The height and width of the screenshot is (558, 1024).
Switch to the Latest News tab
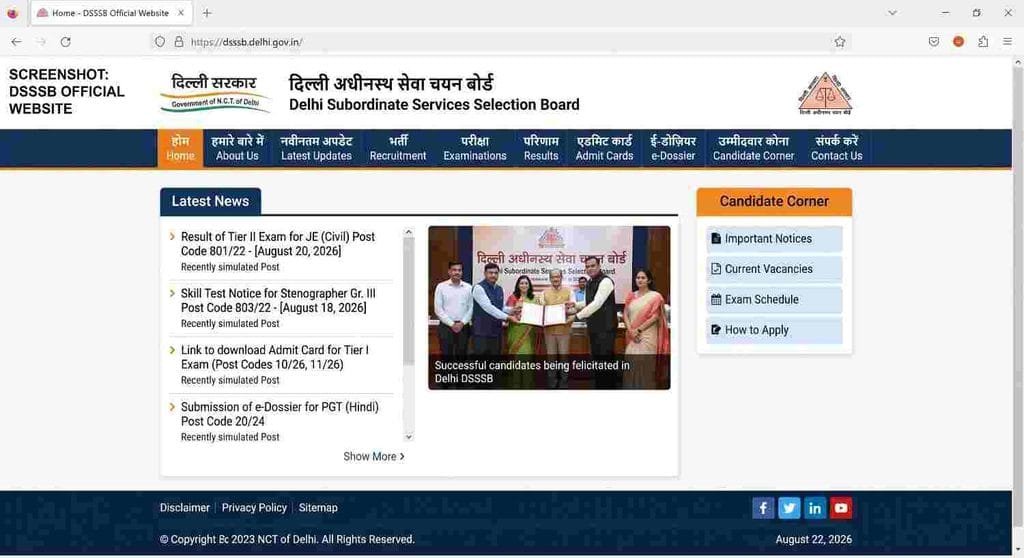210,201
